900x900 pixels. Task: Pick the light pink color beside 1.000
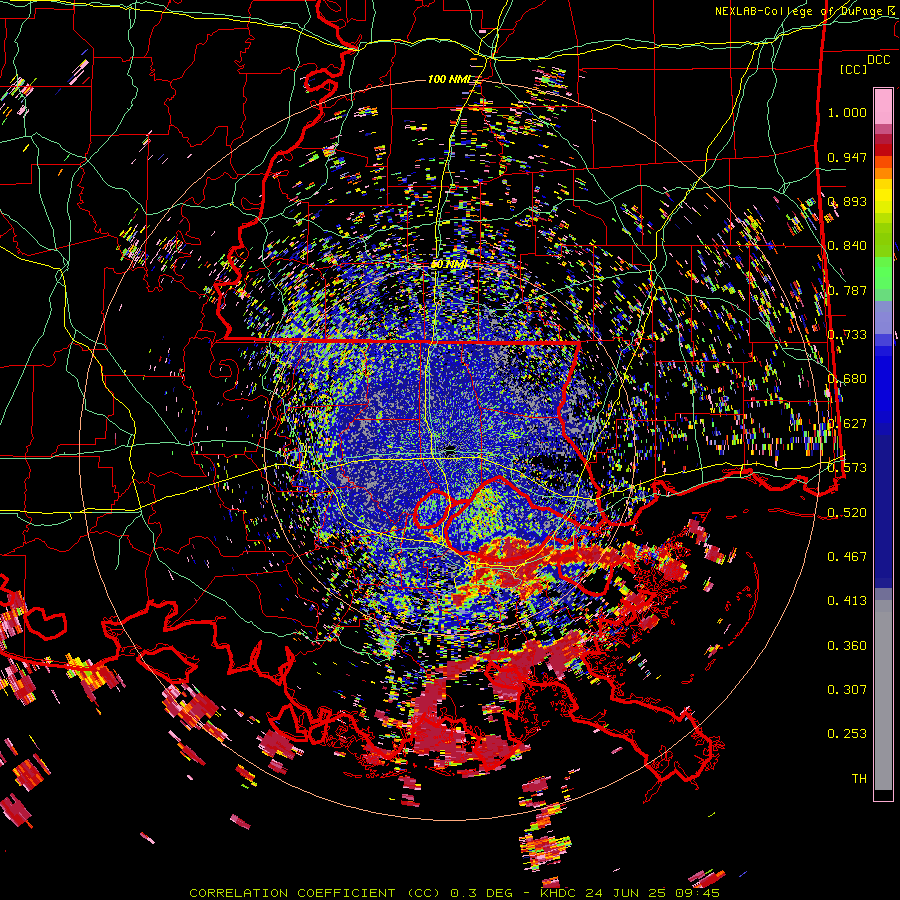[883, 107]
